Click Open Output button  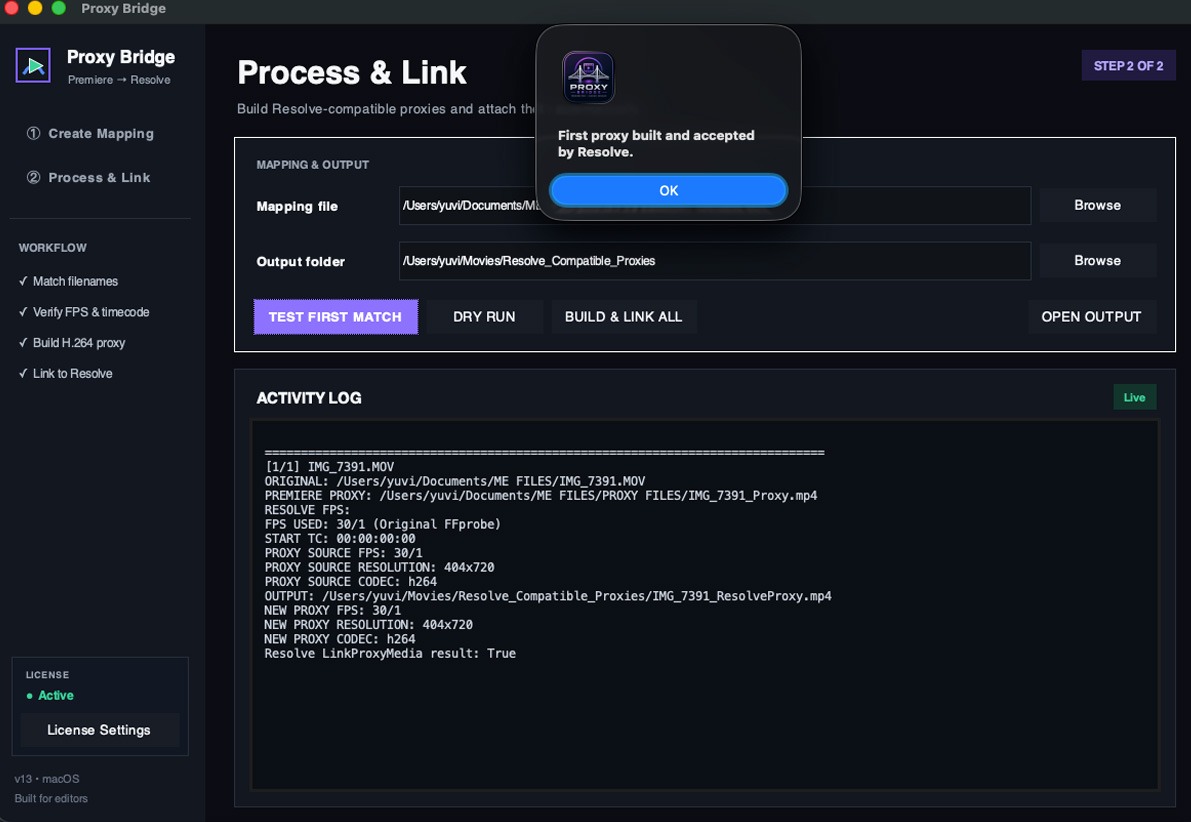(1091, 317)
